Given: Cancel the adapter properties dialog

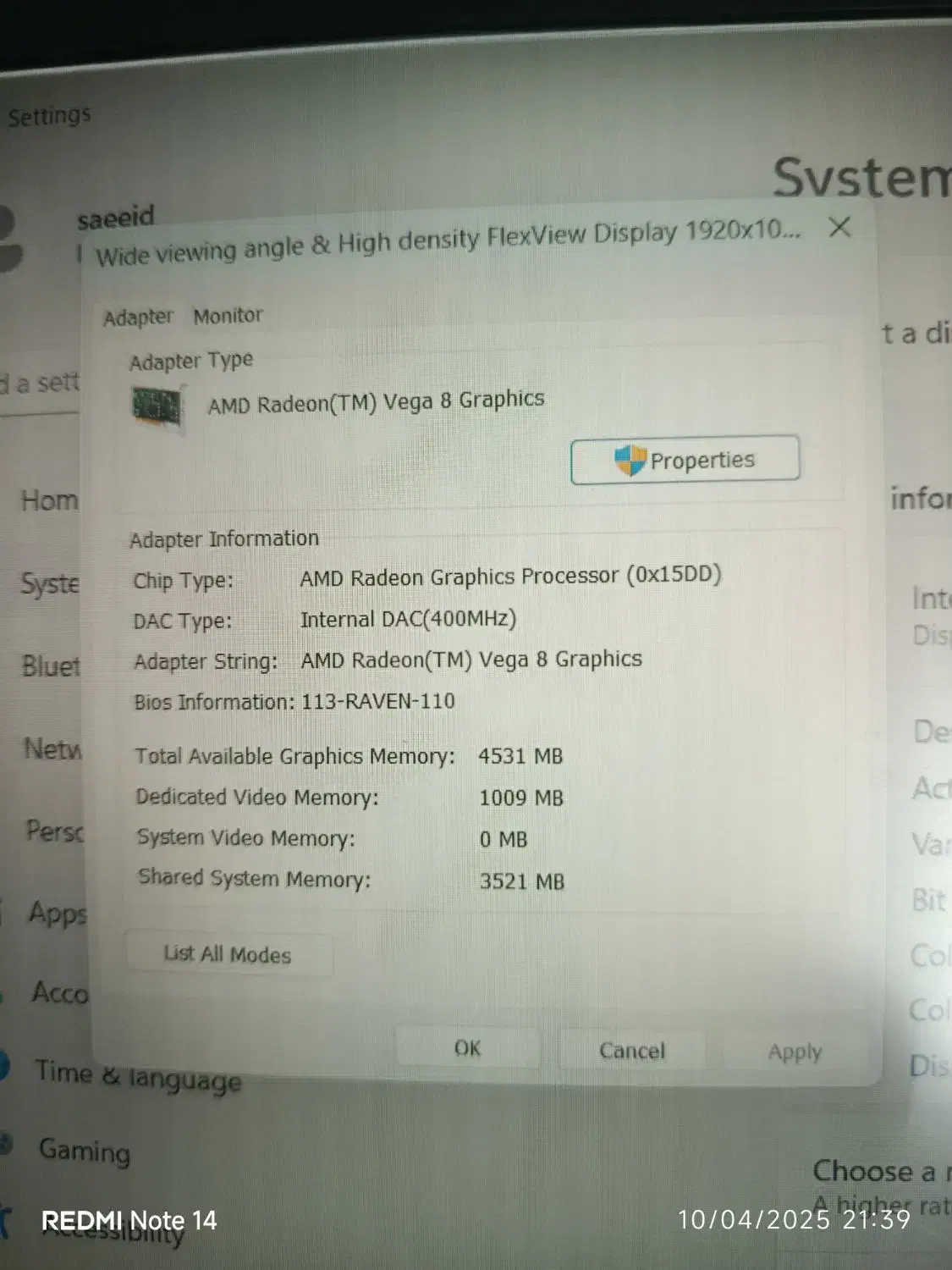Looking at the screenshot, I should (631, 1051).
